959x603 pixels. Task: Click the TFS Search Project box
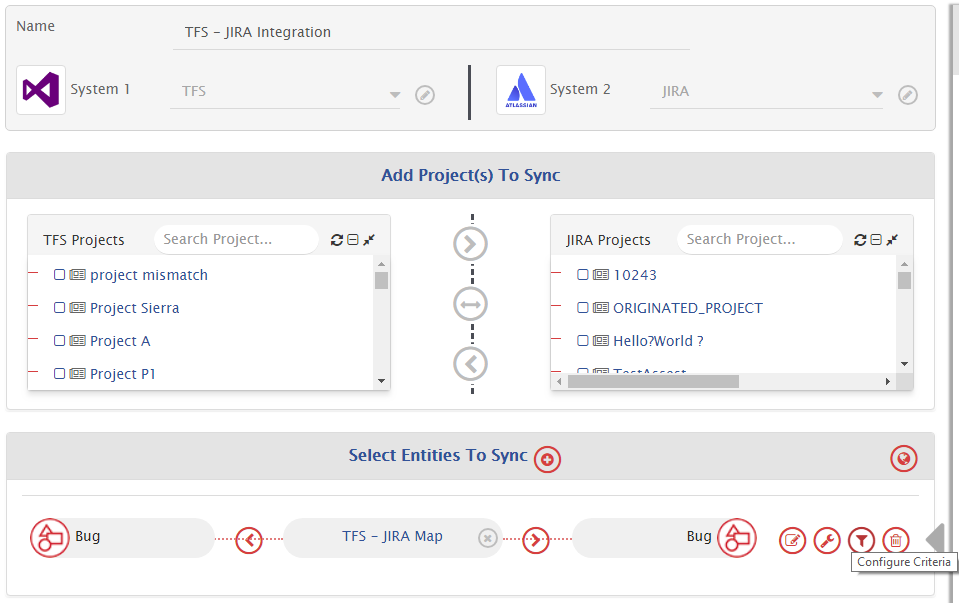235,239
